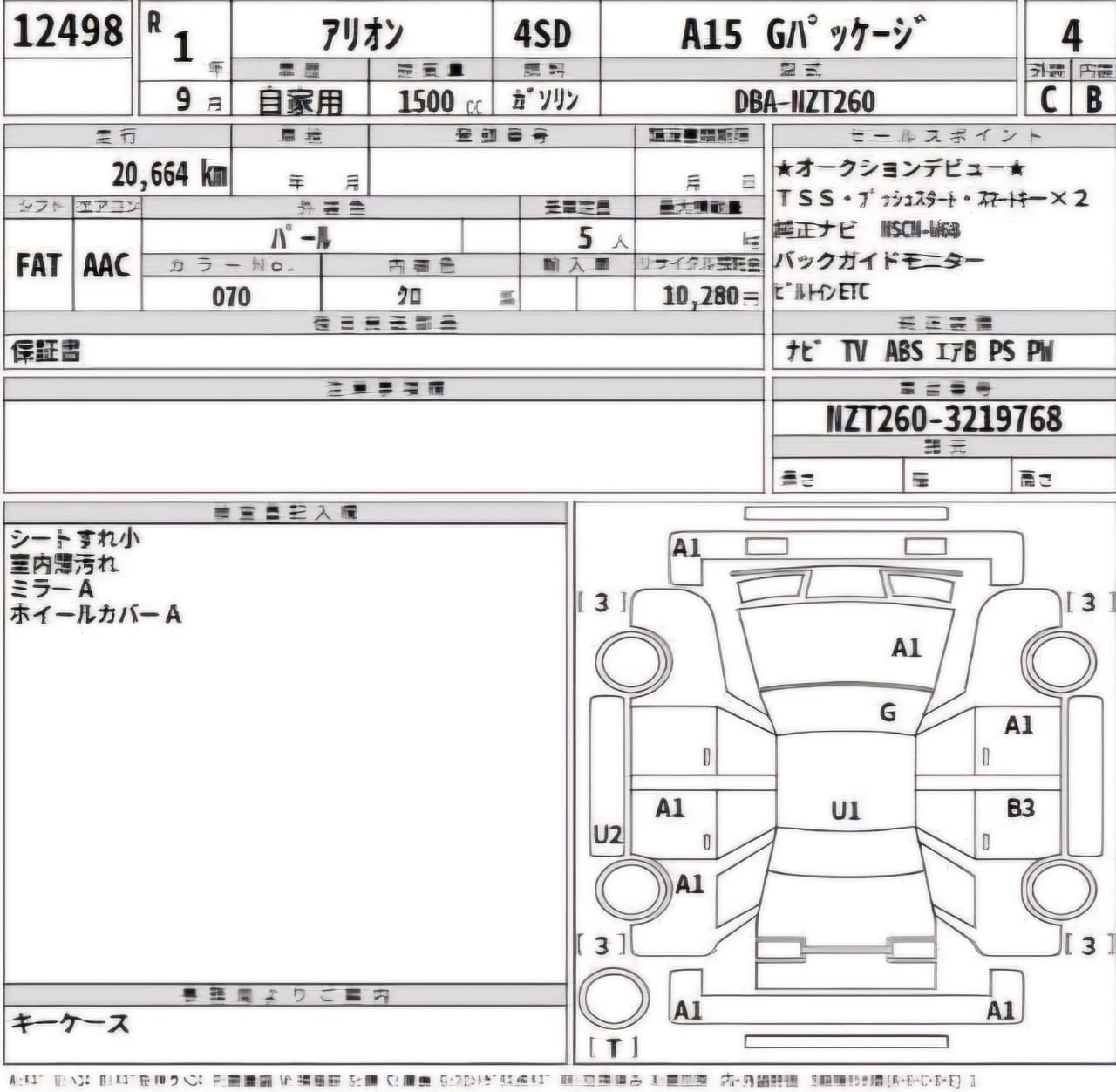The image size is (1116, 1092).
Task: Click color number 070
Action: click(x=231, y=297)
